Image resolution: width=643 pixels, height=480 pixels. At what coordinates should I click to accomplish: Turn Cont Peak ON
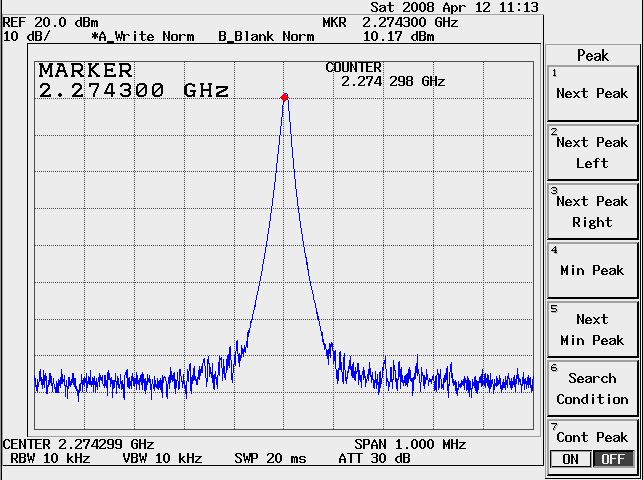(568, 459)
